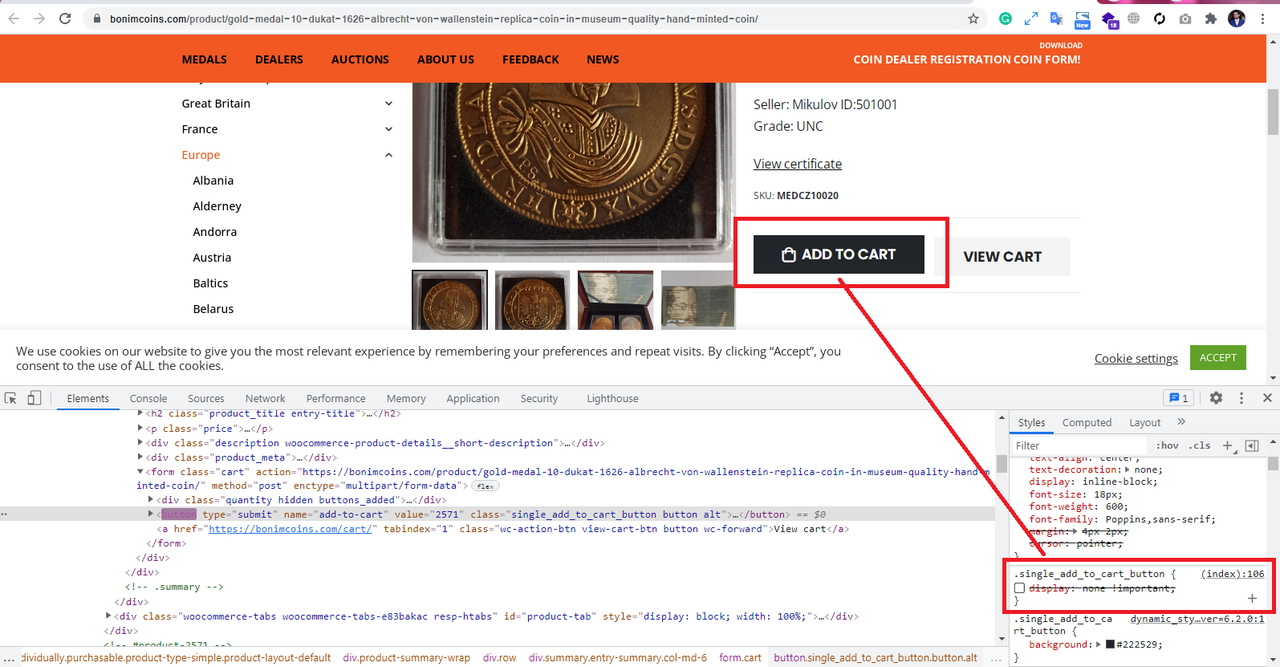Reload the page with the refresh icon
The width and height of the screenshot is (1280, 667).
coord(65,18)
